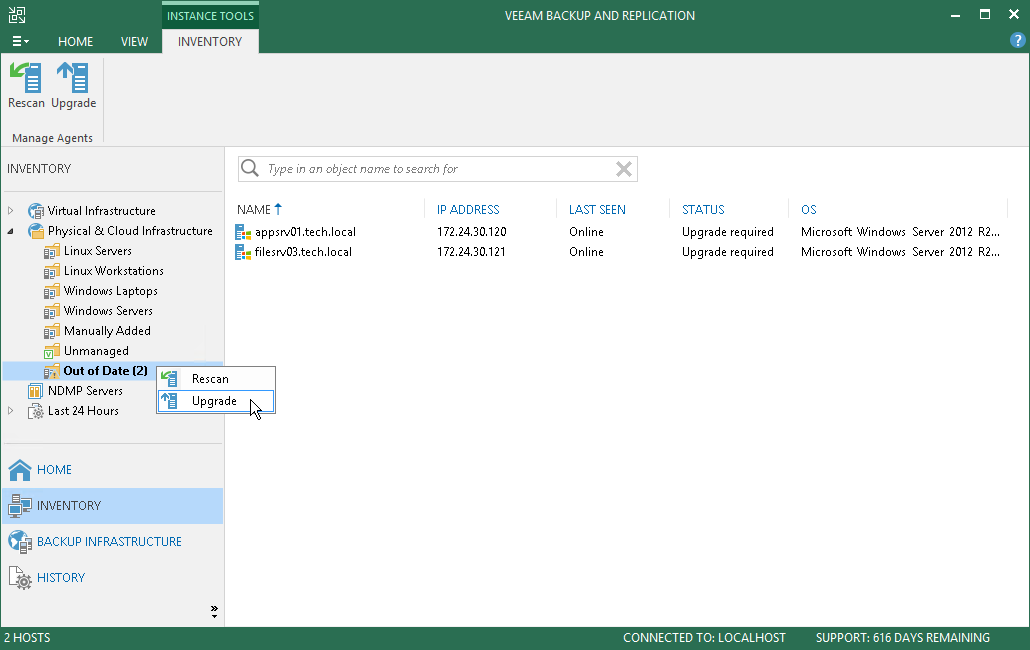
Task: Click the Veeam application logo icon
Action: [x=17, y=15]
